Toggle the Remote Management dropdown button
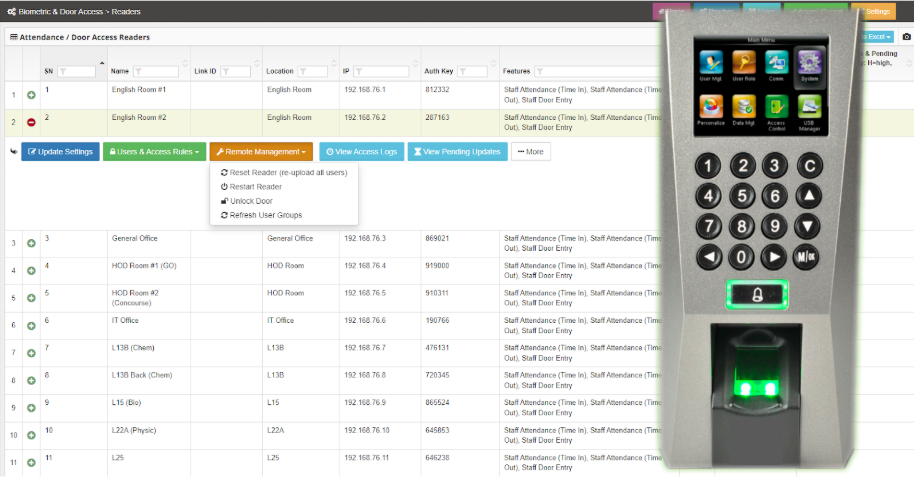Image resolution: width=914 pixels, height=481 pixels. click(x=261, y=152)
